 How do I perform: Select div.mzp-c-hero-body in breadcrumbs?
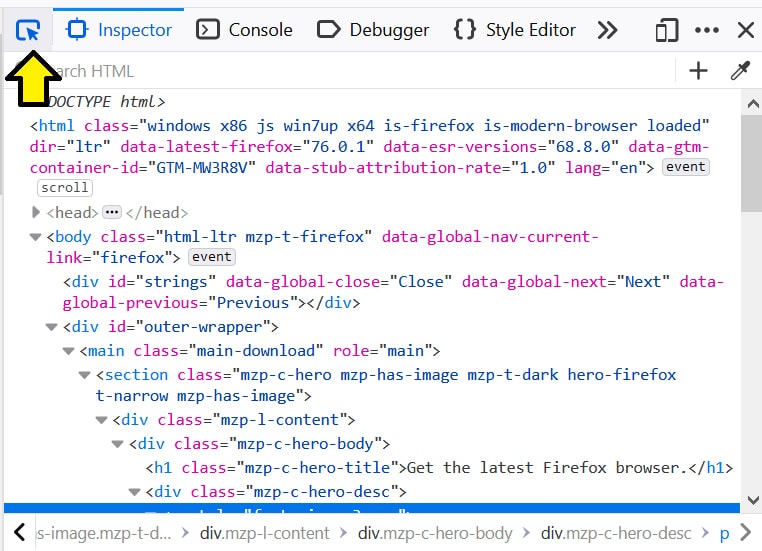[435, 533]
